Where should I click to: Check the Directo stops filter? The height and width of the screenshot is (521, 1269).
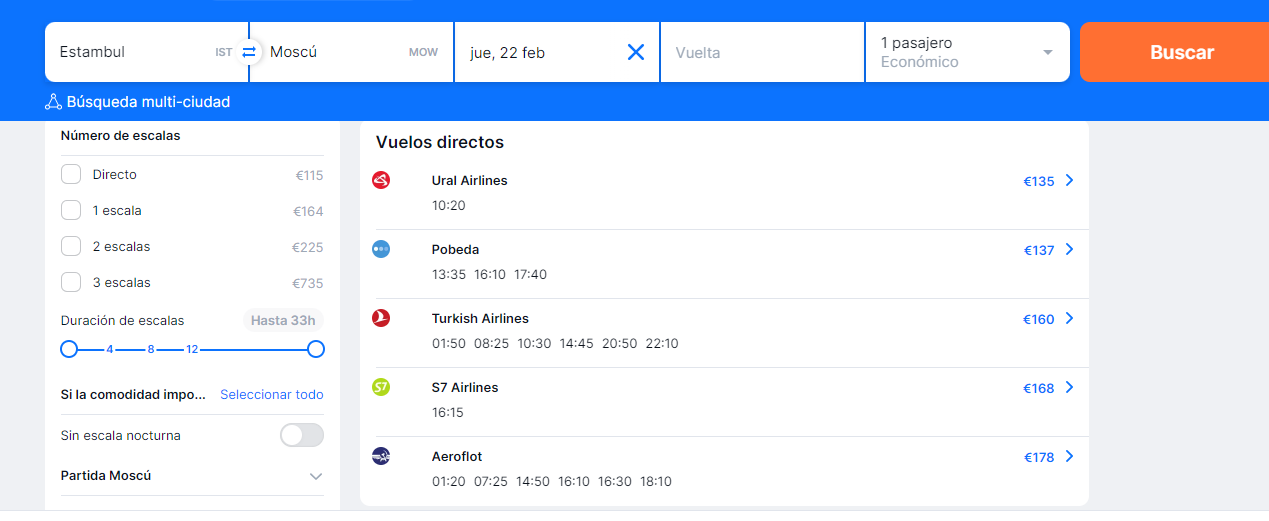coord(71,175)
